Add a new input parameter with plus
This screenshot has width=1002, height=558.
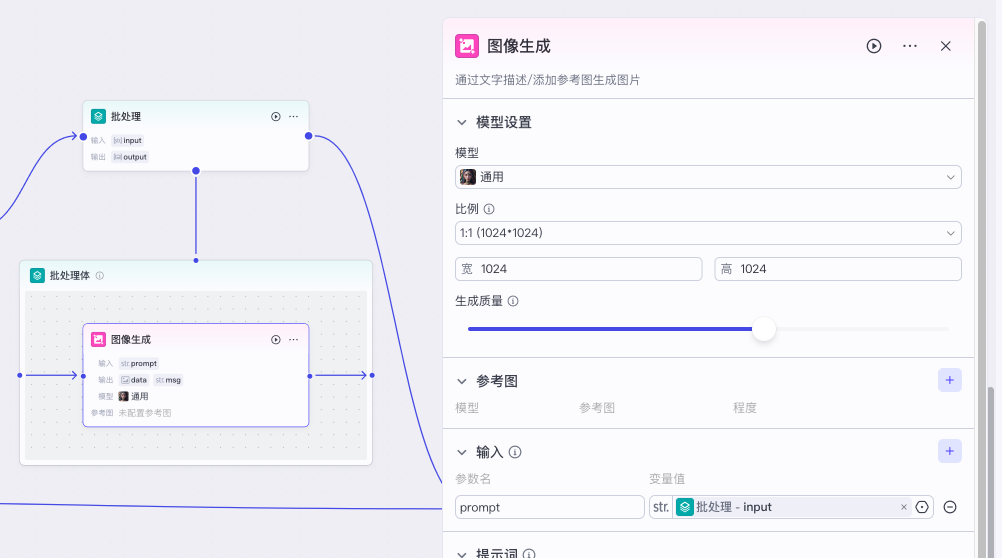click(949, 451)
